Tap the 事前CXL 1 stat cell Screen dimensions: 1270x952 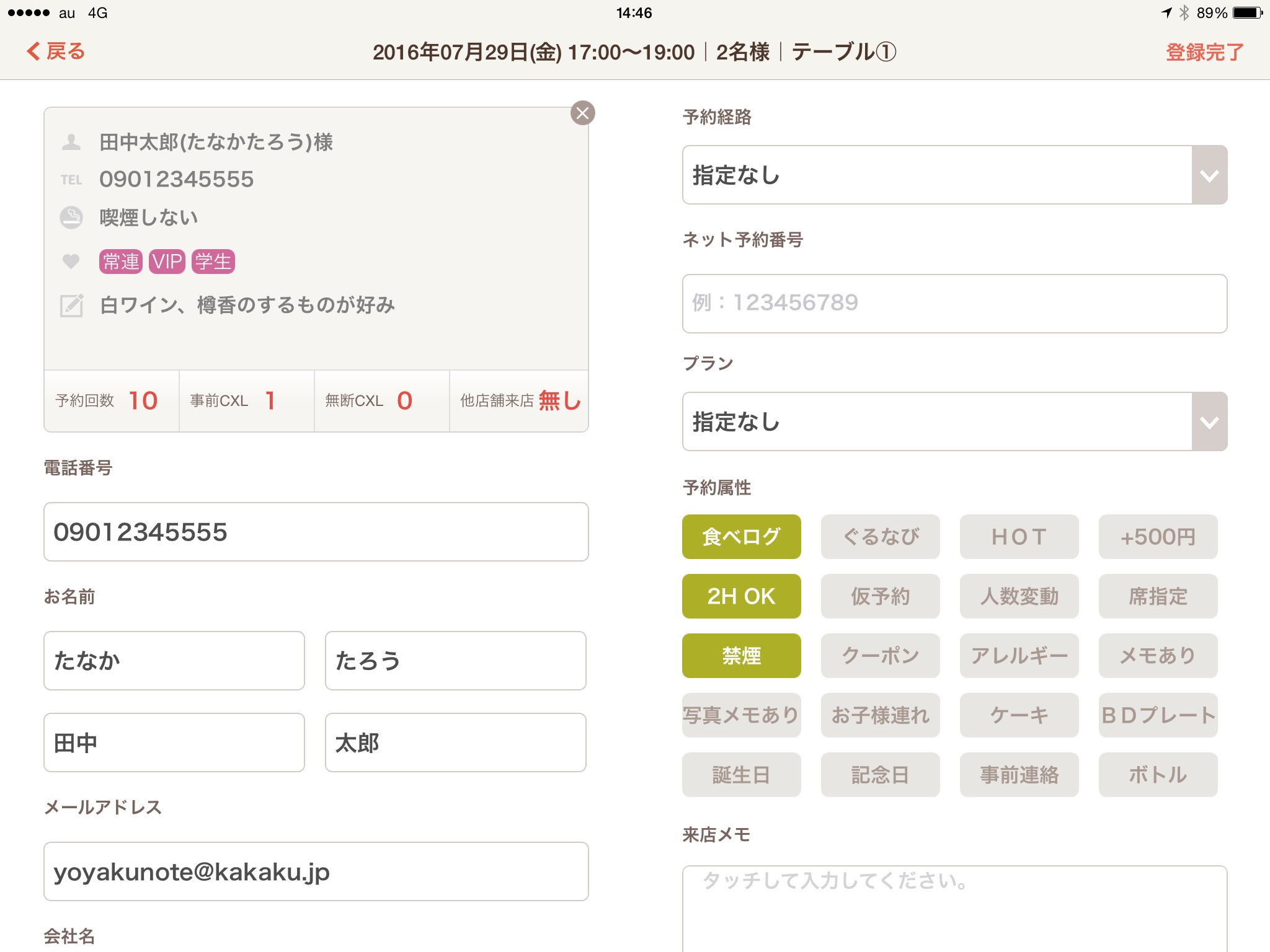[x=247, y=401]
